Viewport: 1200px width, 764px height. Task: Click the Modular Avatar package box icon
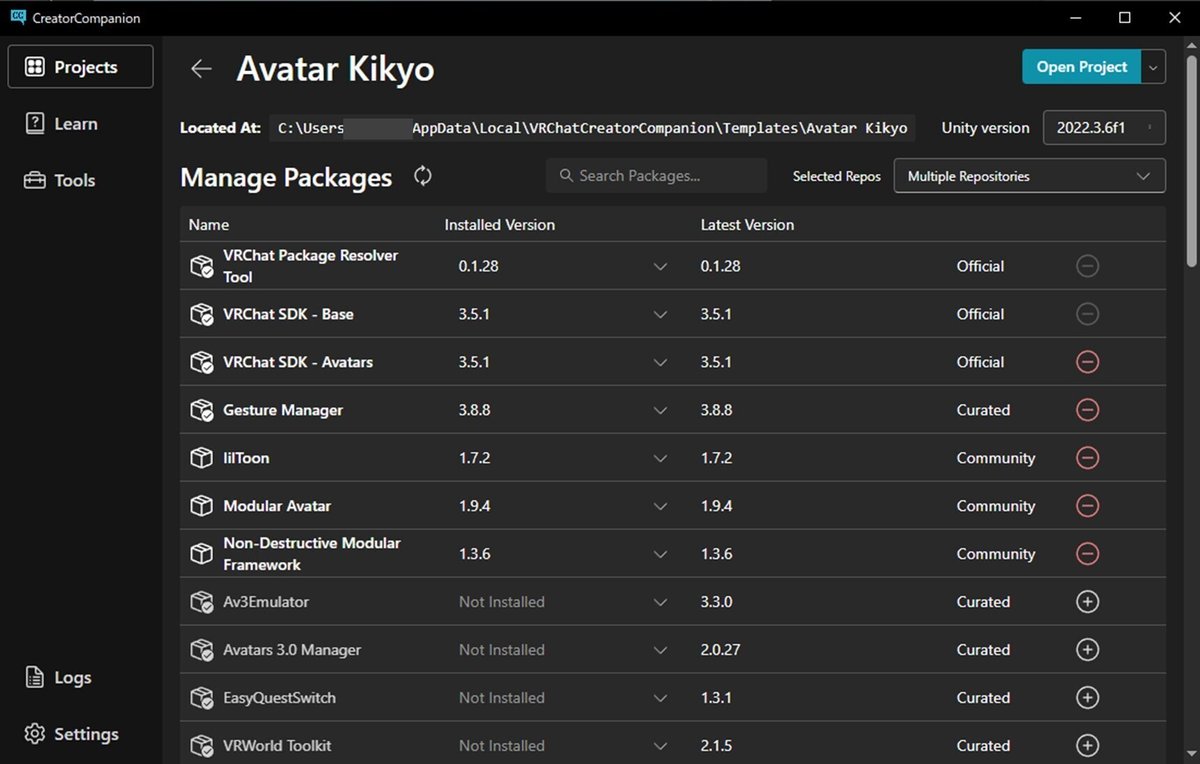[x=202, y=506]
